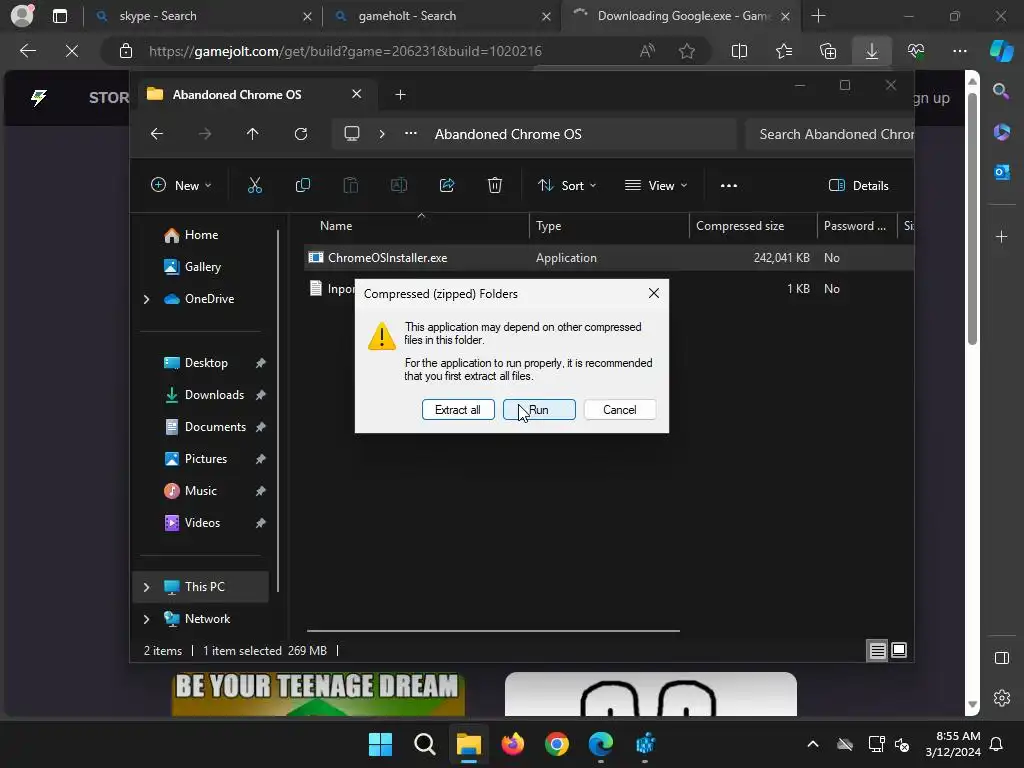Open Edge Settings and more menu
This screenshot has width=1024, height=768.
click(x=960, y=51)
